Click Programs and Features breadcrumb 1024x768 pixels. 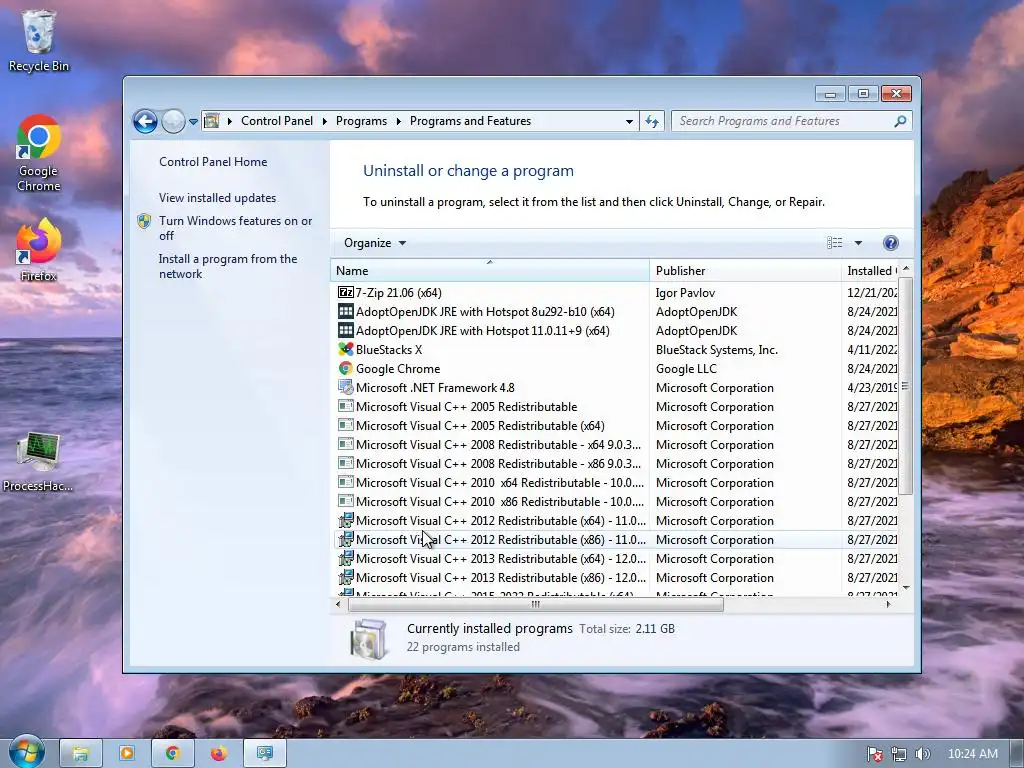[x=470, y=121]
